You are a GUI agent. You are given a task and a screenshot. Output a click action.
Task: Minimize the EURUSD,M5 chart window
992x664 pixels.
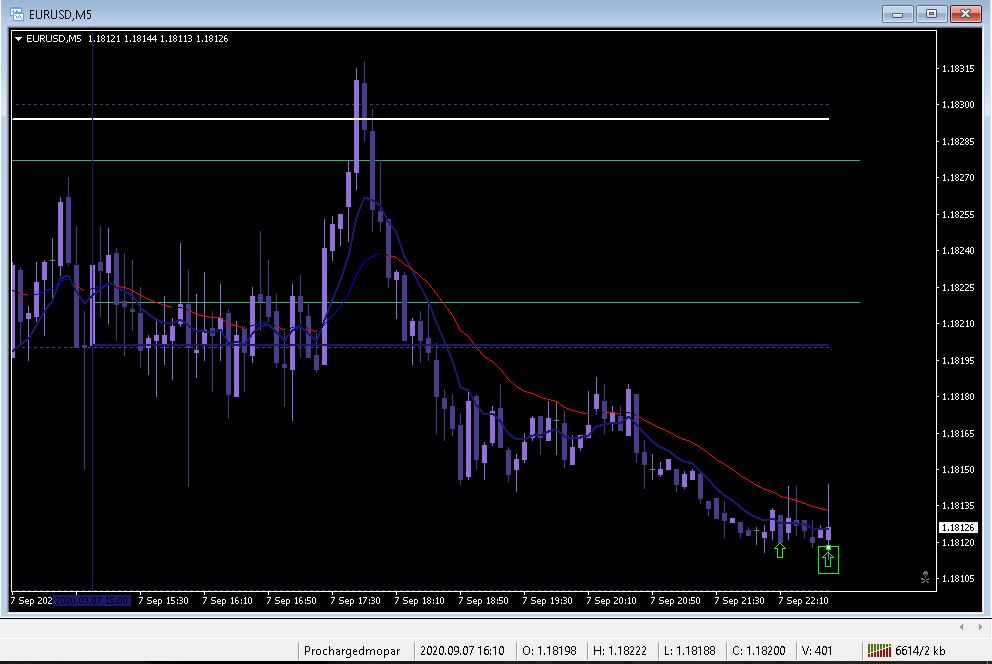[898, 14]
